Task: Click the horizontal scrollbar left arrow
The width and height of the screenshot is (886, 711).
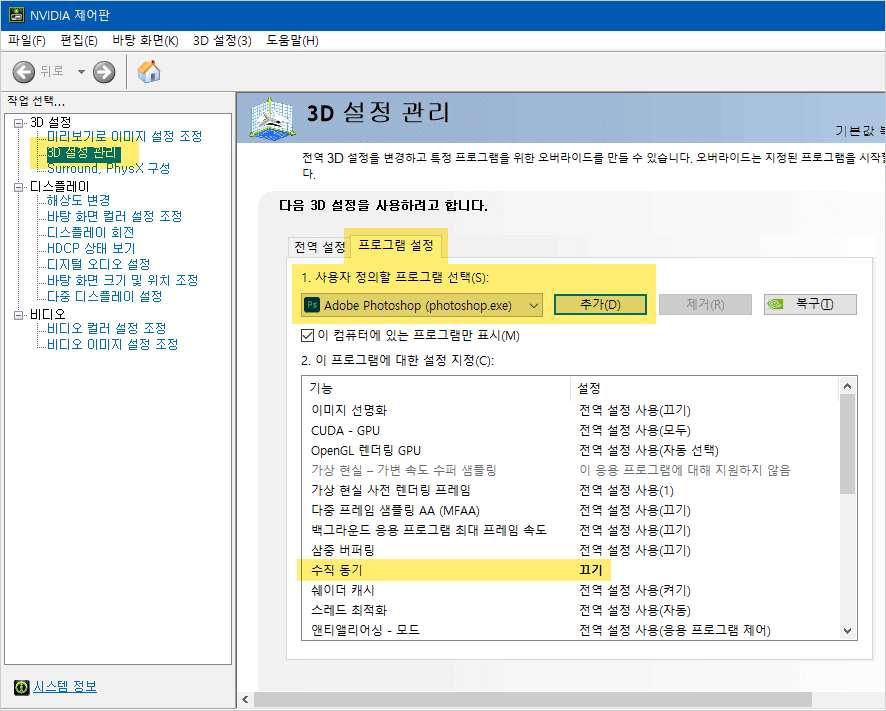Action: [245, 700]
